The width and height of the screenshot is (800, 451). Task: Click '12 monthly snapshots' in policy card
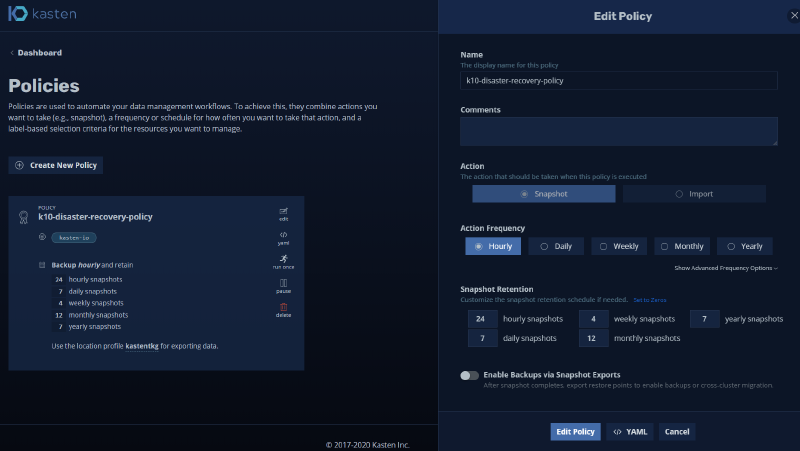(90, 315)
